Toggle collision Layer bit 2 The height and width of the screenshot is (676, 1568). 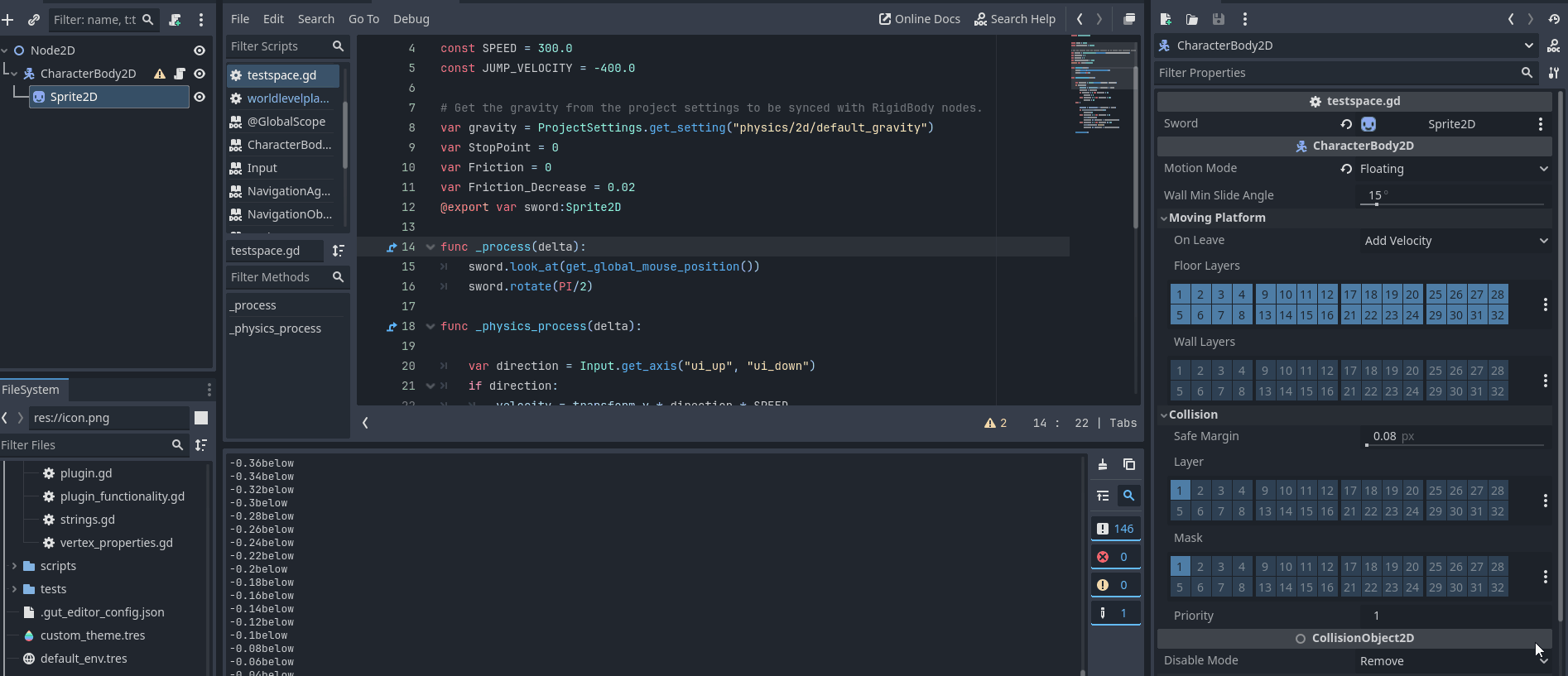pyautogui.click(x=1200, y=491)
